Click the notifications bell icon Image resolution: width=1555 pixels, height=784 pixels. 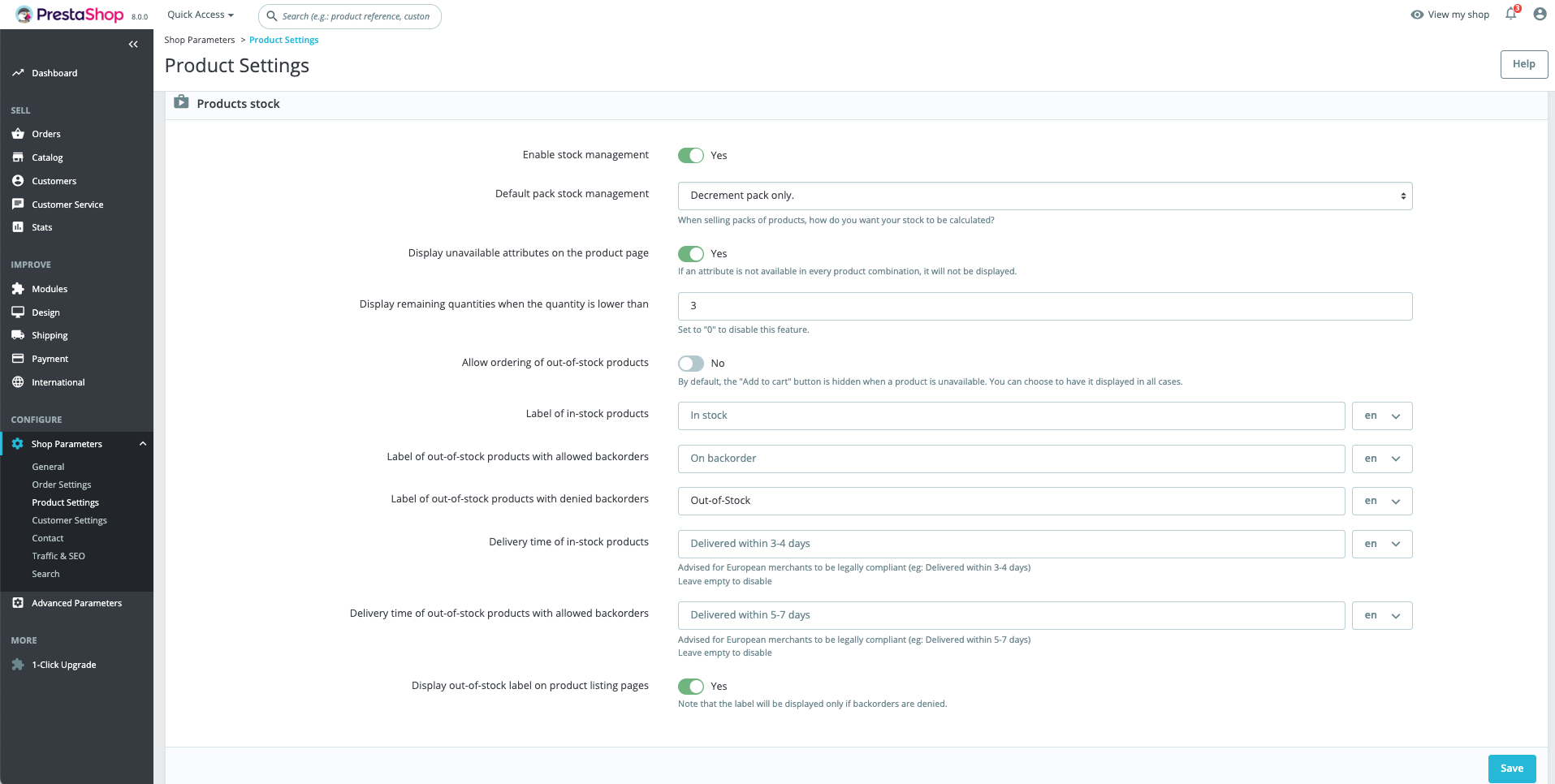tap(1510, 14)
